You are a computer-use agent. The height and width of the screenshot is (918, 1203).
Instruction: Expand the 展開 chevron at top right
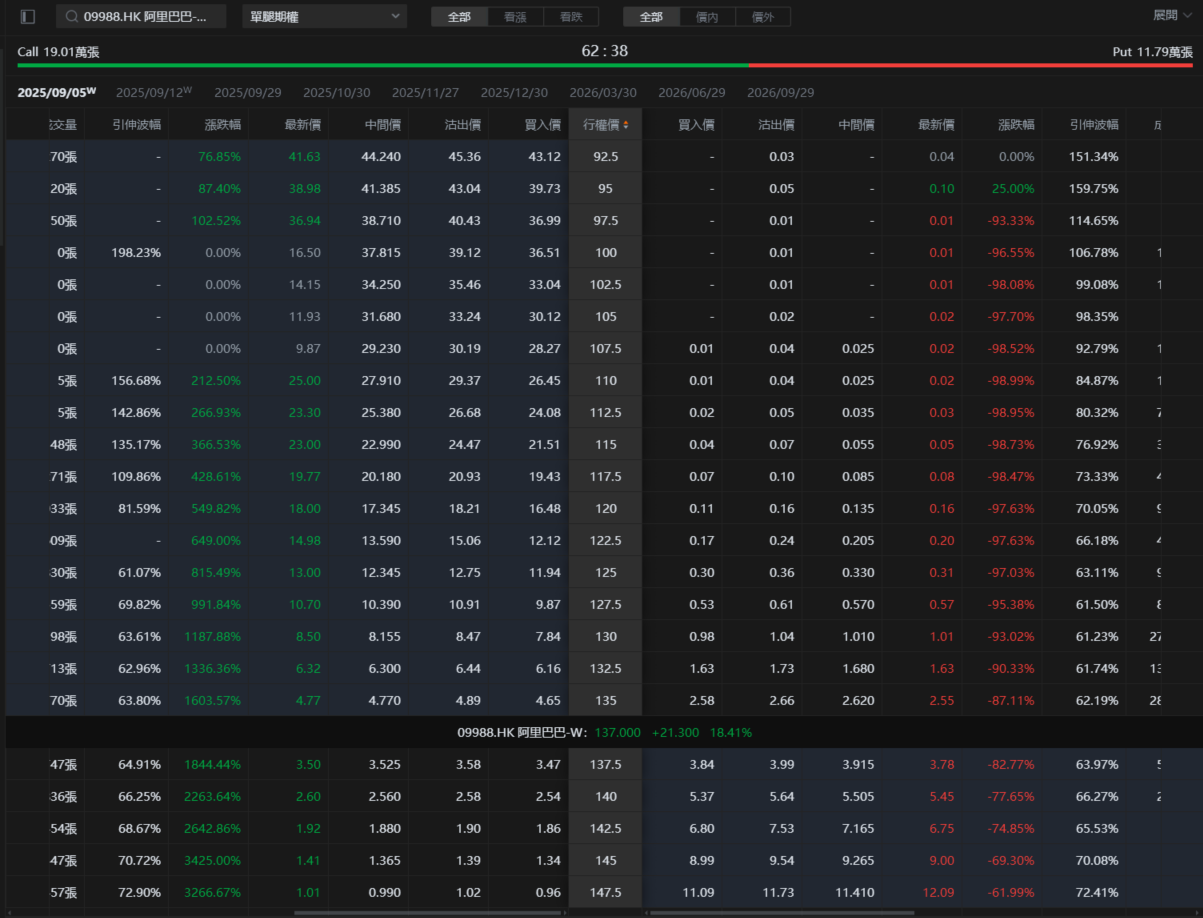[x=1186, y=16]
